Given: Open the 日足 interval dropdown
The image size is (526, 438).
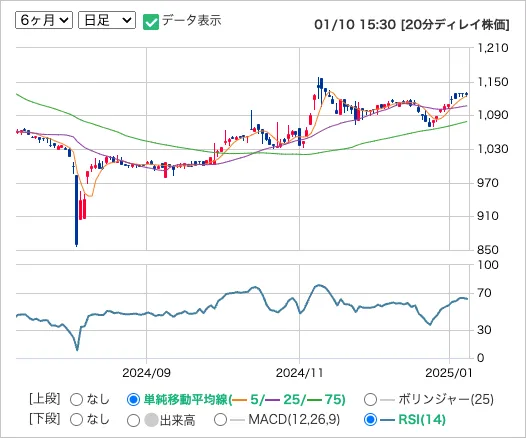Looking at the screenshot, I should tap(107, 20).
